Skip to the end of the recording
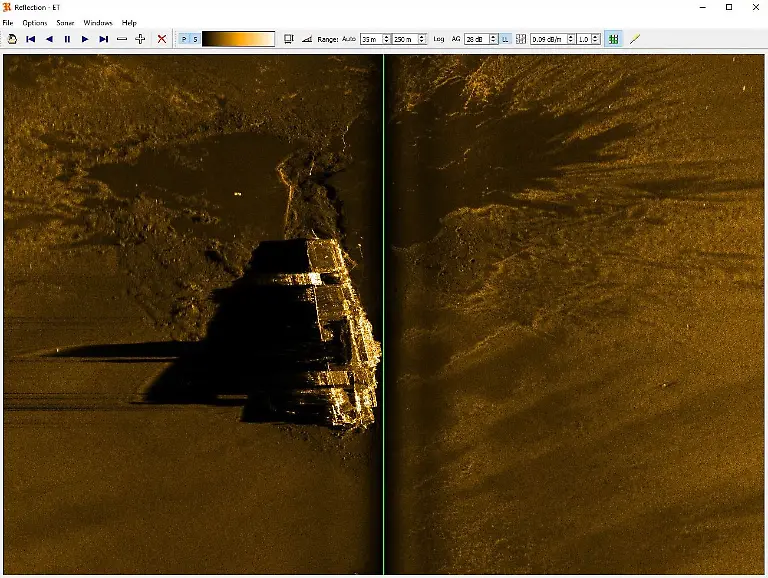The image size is (768, 578). click(x=103, y=39)
